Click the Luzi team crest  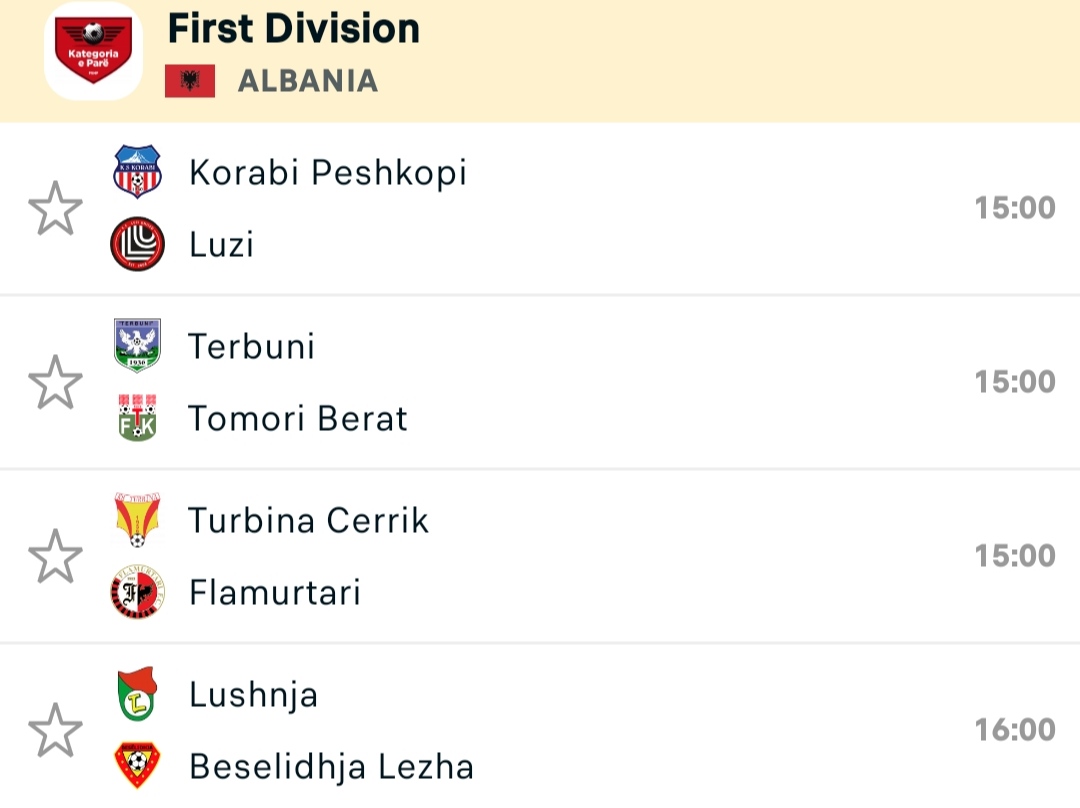click(137, 244)
